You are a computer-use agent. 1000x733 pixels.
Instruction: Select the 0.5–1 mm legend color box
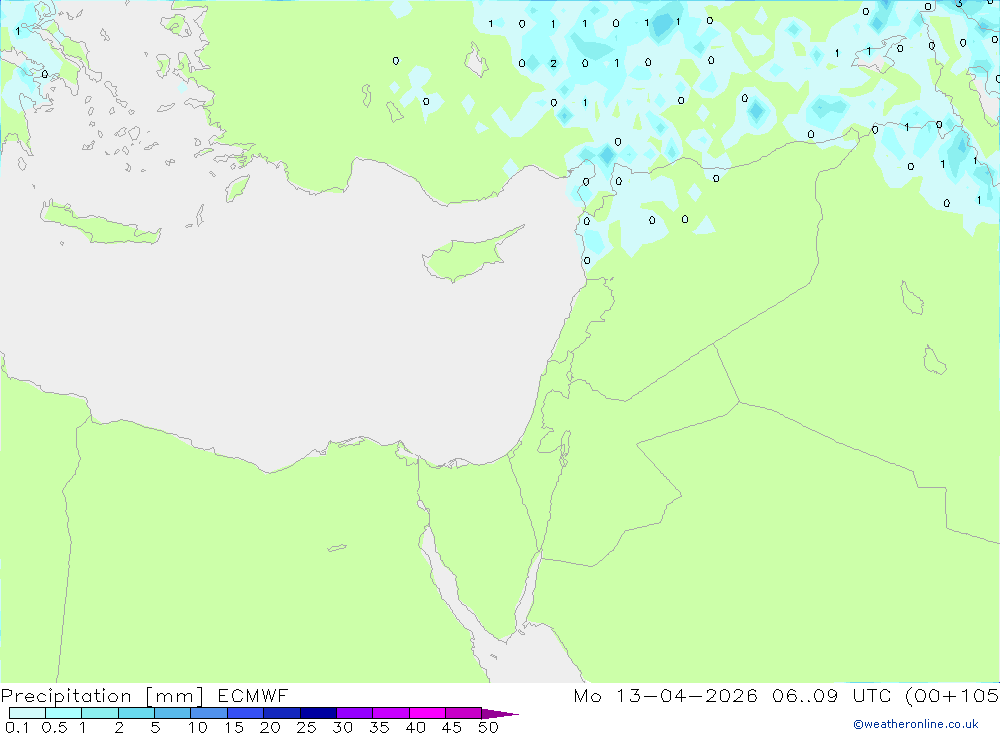coord(64,713)
